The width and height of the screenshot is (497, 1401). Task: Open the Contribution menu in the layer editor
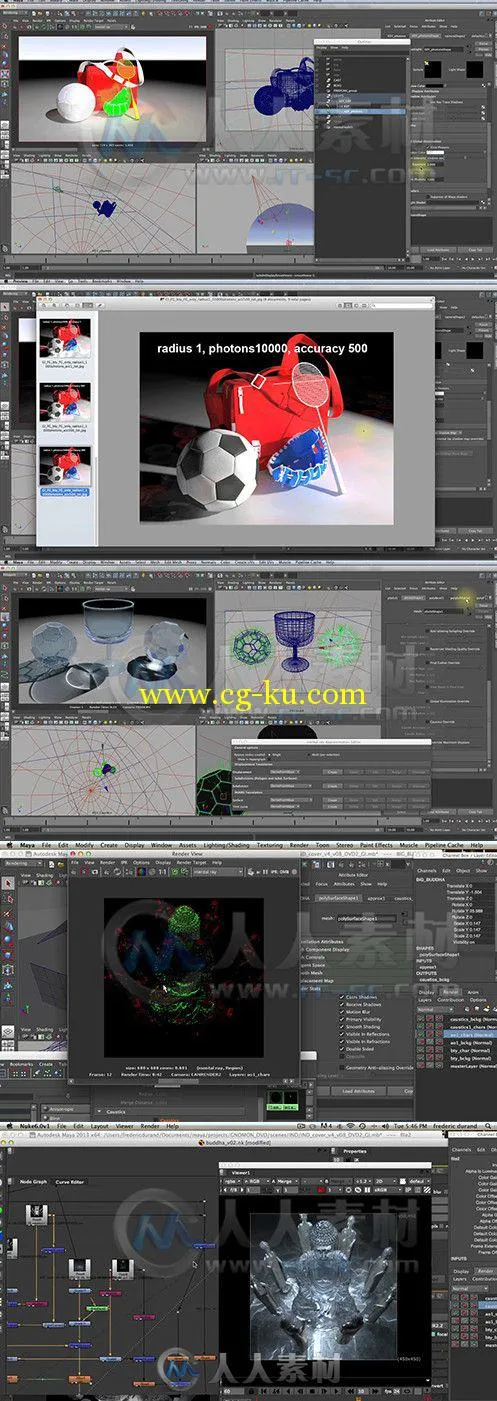coord(450,1000)
